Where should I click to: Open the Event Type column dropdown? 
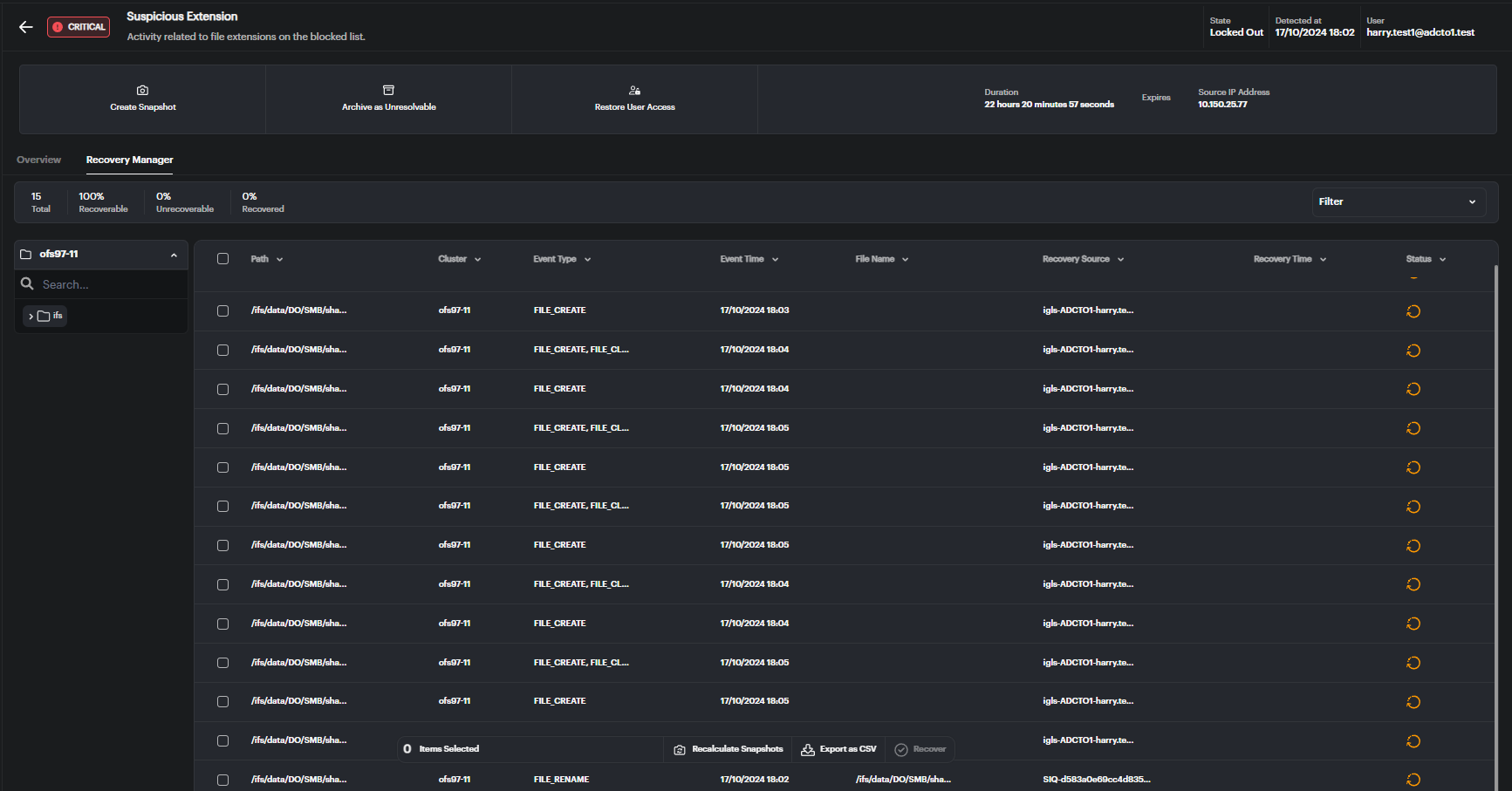[588, 259]
